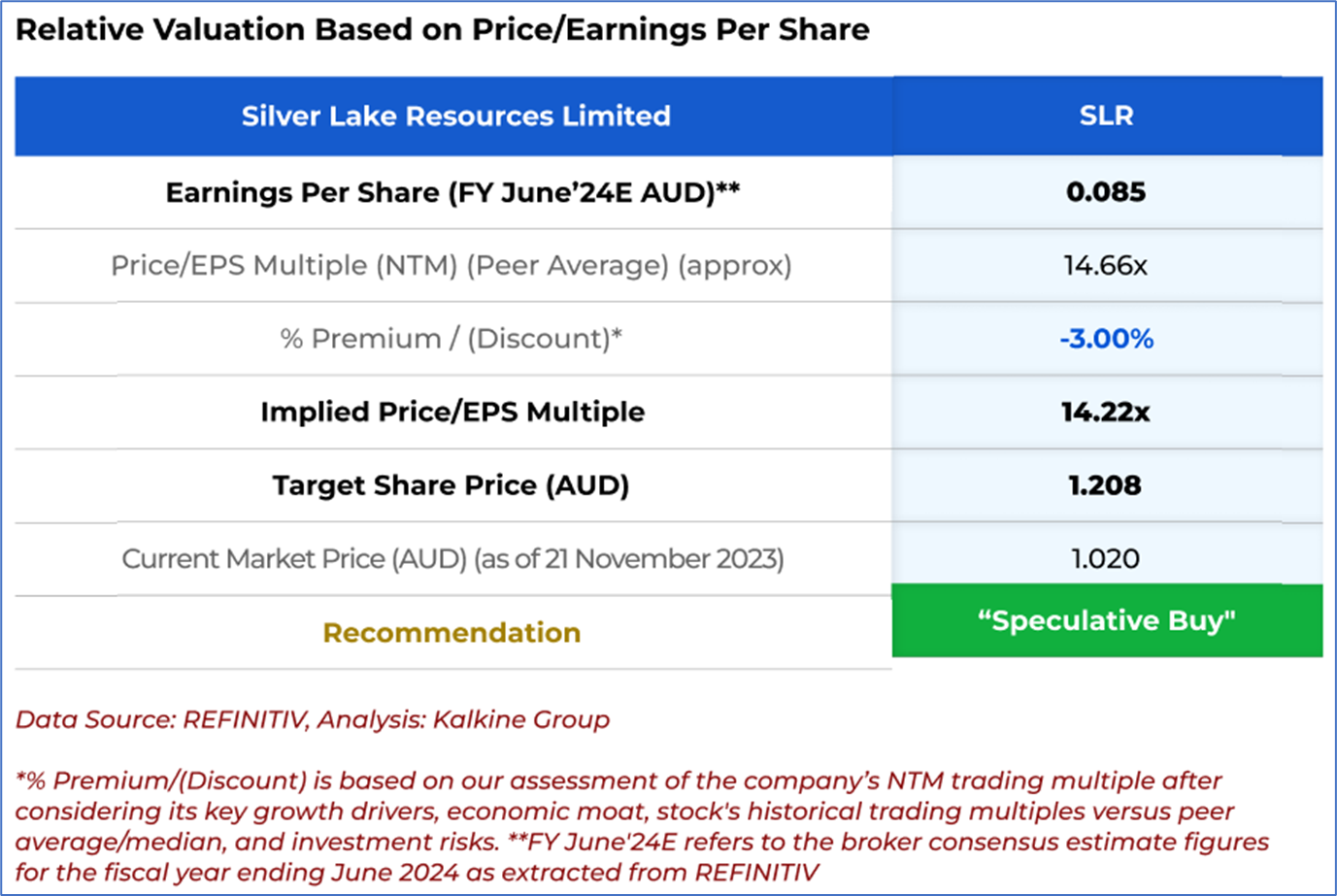Click the SLR column header
The image size is (1337, 896).
[1106, 116]
